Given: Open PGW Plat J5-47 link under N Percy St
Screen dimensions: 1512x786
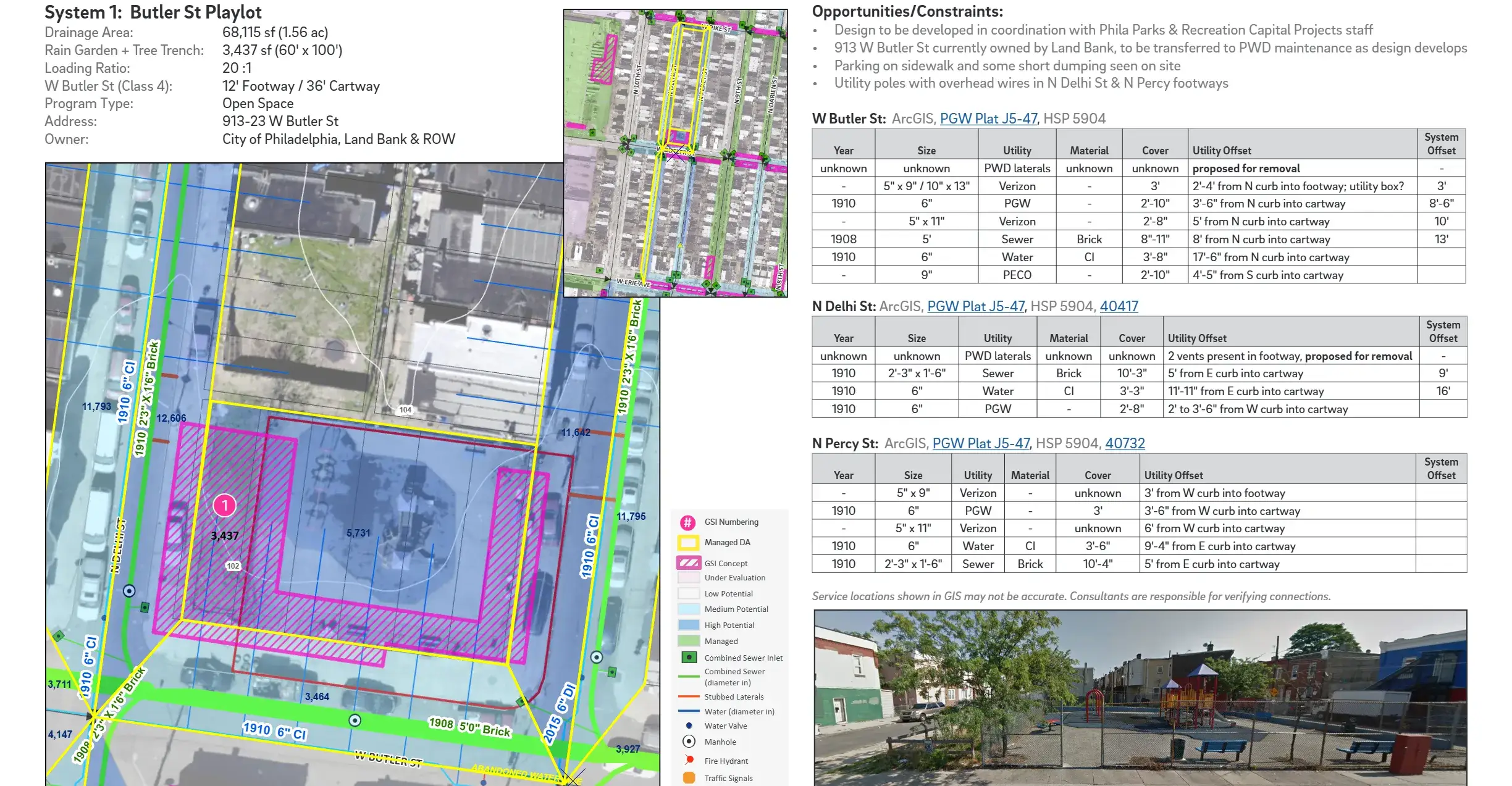Looking at the screenshot, I should click(980, 443).
